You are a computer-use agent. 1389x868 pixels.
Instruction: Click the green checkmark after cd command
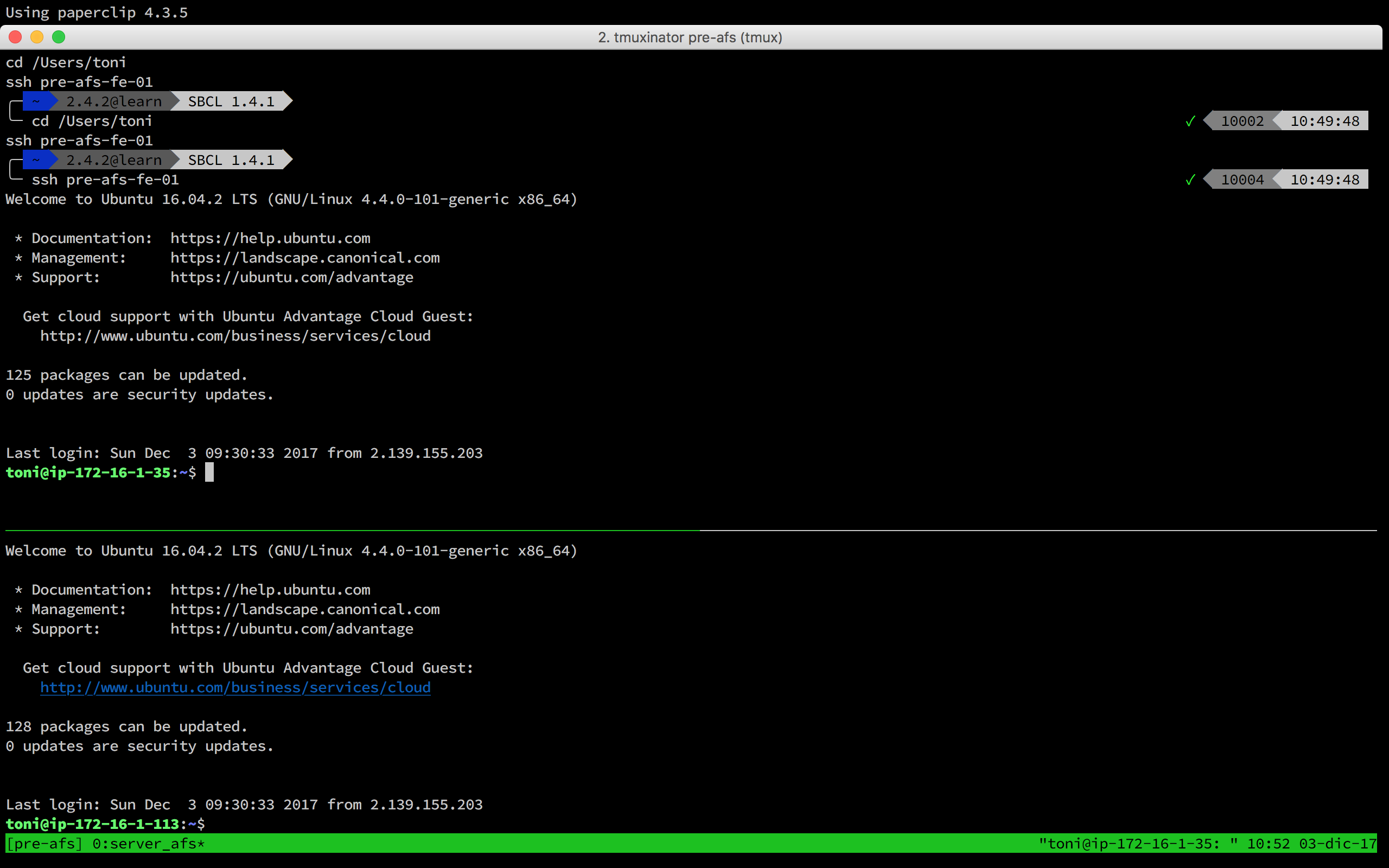(1189, 120)
